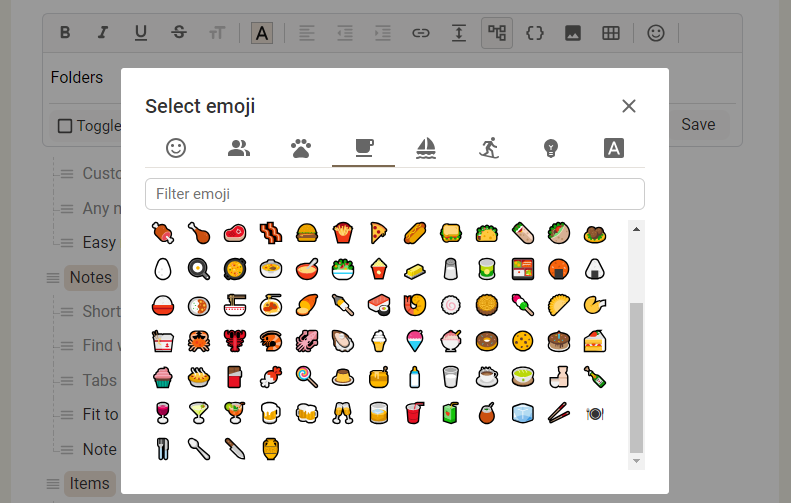Pick the lollipop emoji
The width and height of the screenshot is (791, 503).
pyautogui.click(x=307, y=377)
